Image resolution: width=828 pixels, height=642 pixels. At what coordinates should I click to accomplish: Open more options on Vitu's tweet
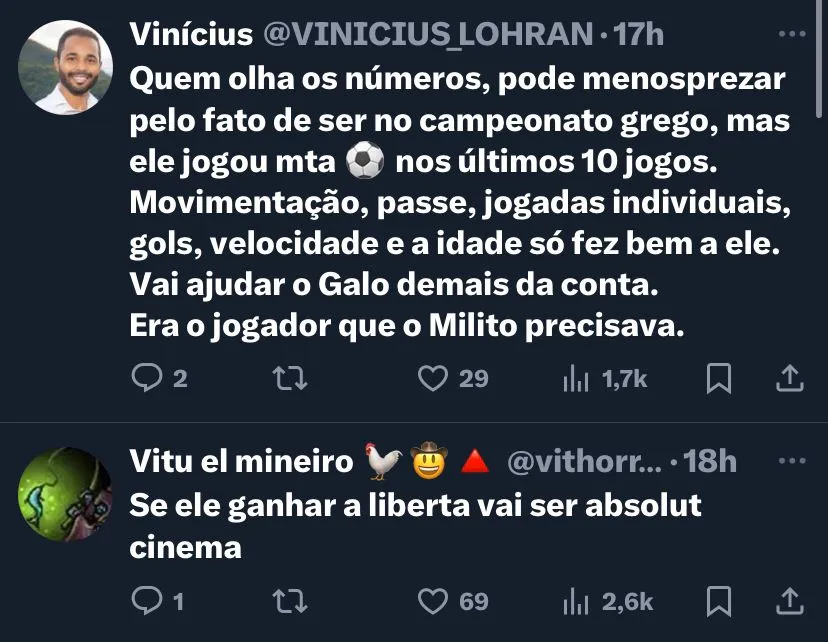[x=792, y=460]
